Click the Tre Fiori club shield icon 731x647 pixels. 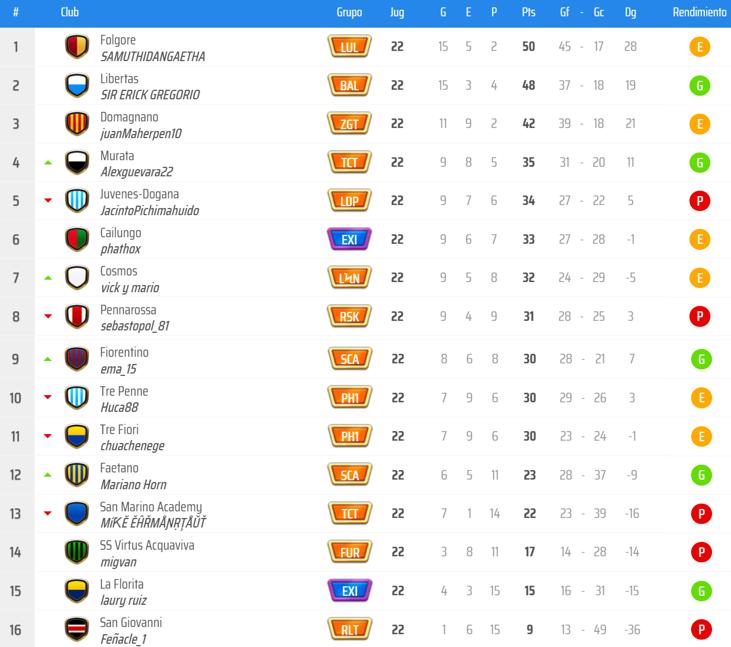click(x=77, y=436)
